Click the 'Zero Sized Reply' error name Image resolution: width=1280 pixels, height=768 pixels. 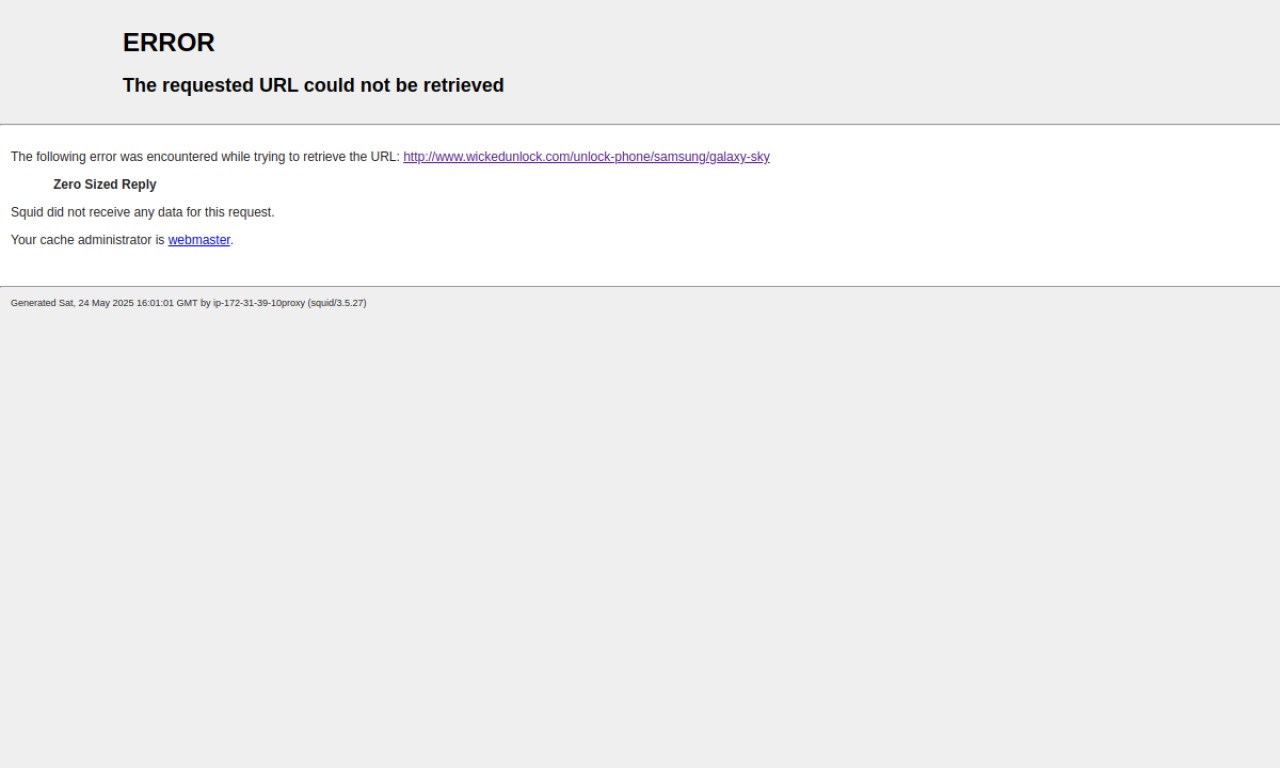pos(105,184)
